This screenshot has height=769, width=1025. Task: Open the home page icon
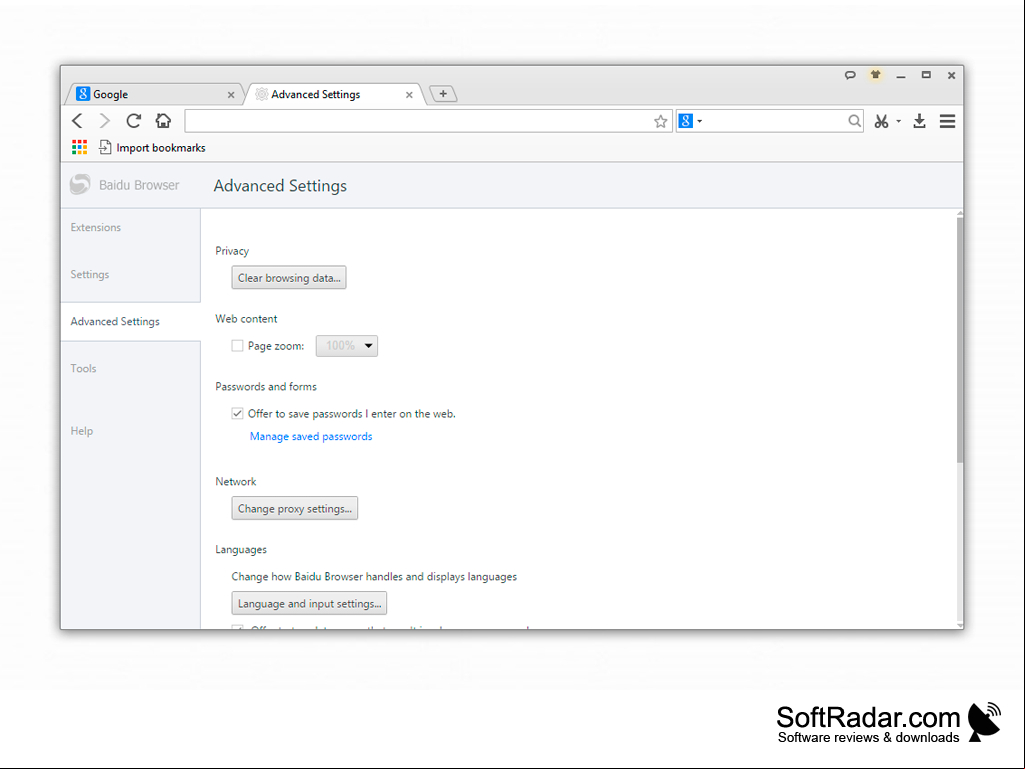point(163,121)
